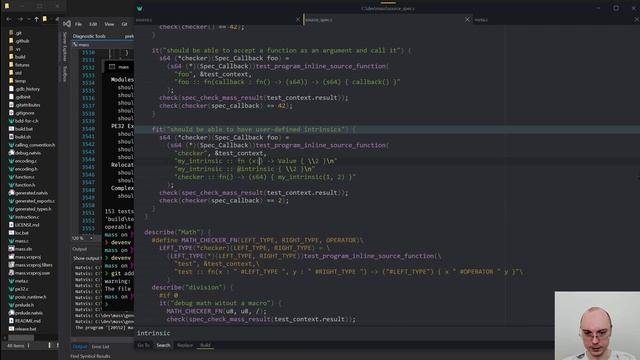Select the posix_runtime.h file
The image size is (640, 360).
pyautogui.click(x=27, y=297)
